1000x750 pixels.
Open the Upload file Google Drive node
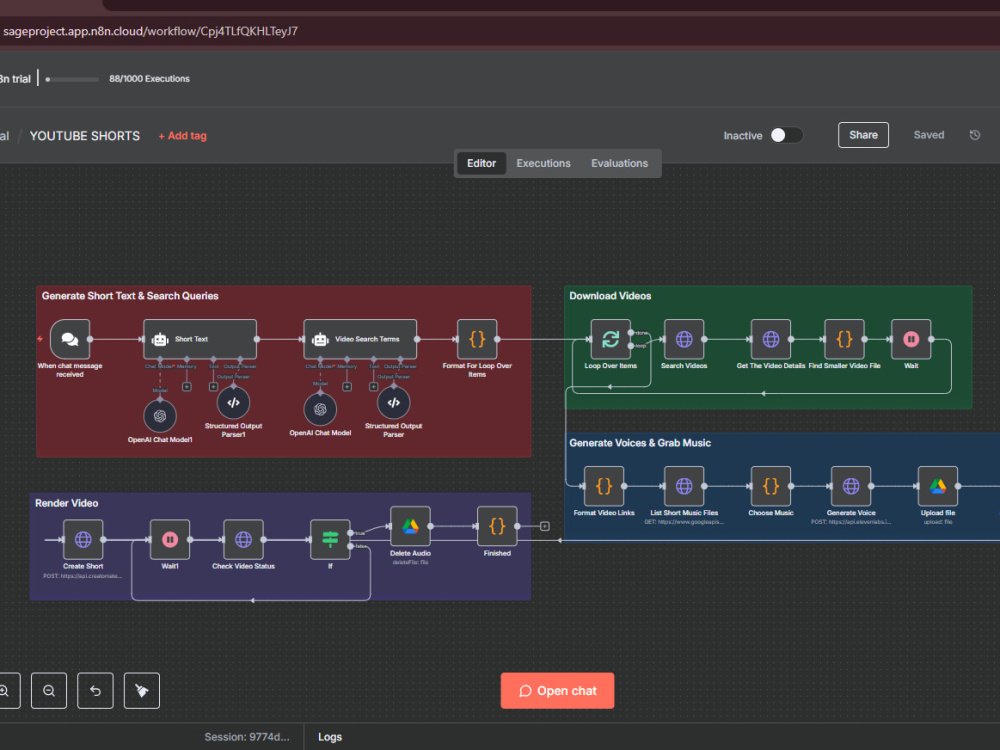click(x=938, y=486)
